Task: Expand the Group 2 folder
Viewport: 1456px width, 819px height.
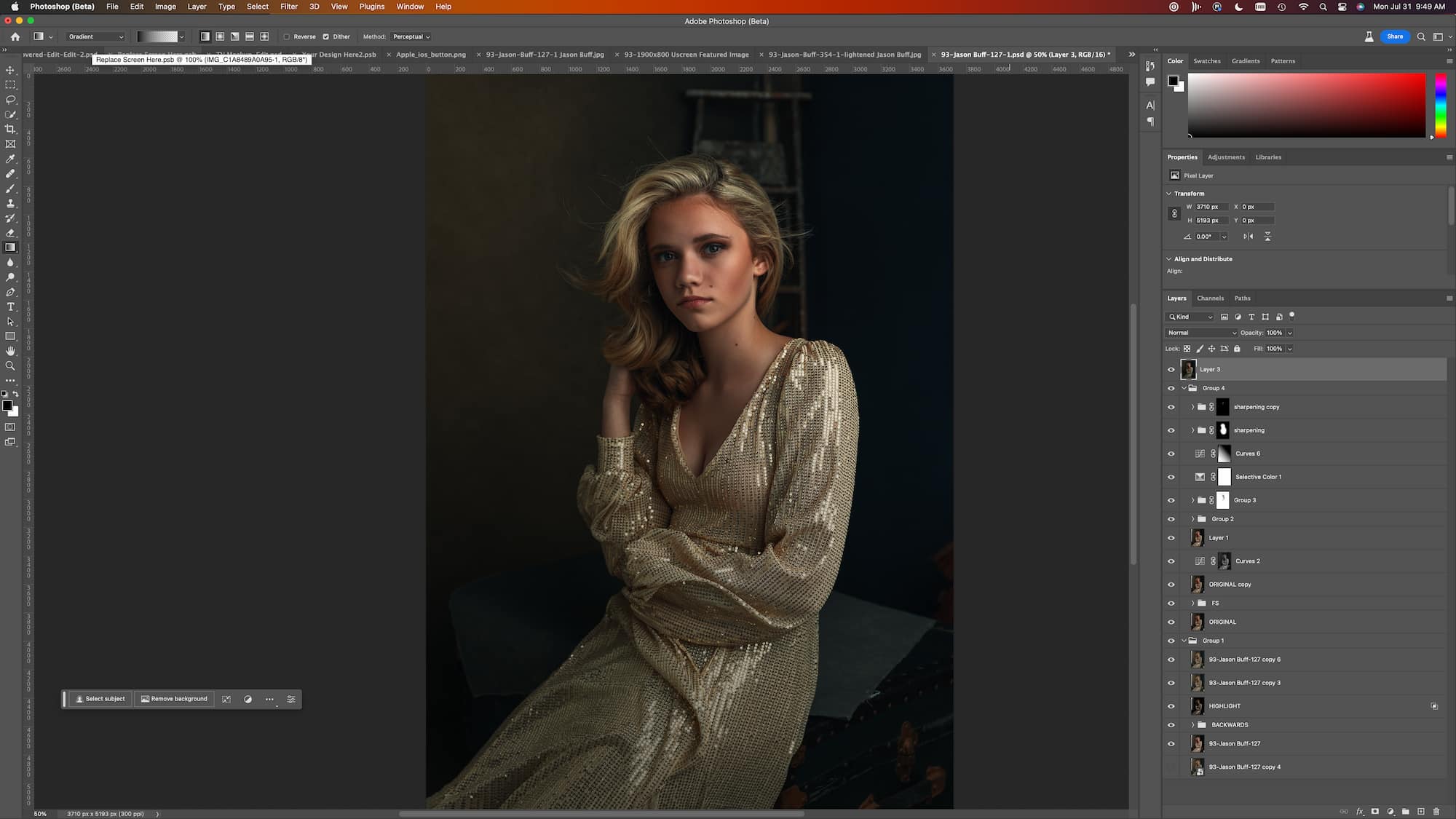Action: pyautogui.click(x=1192, y=519)
